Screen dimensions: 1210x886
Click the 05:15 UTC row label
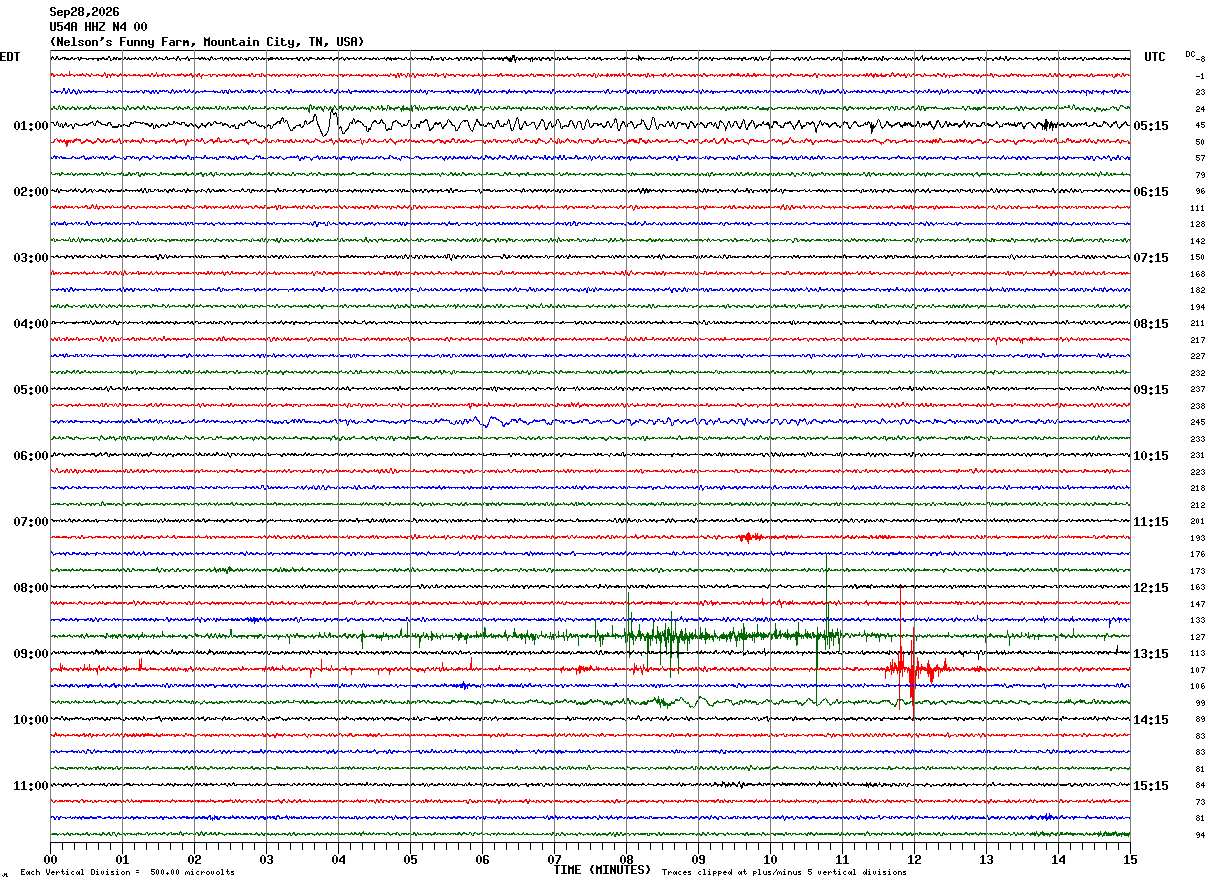1152,126
